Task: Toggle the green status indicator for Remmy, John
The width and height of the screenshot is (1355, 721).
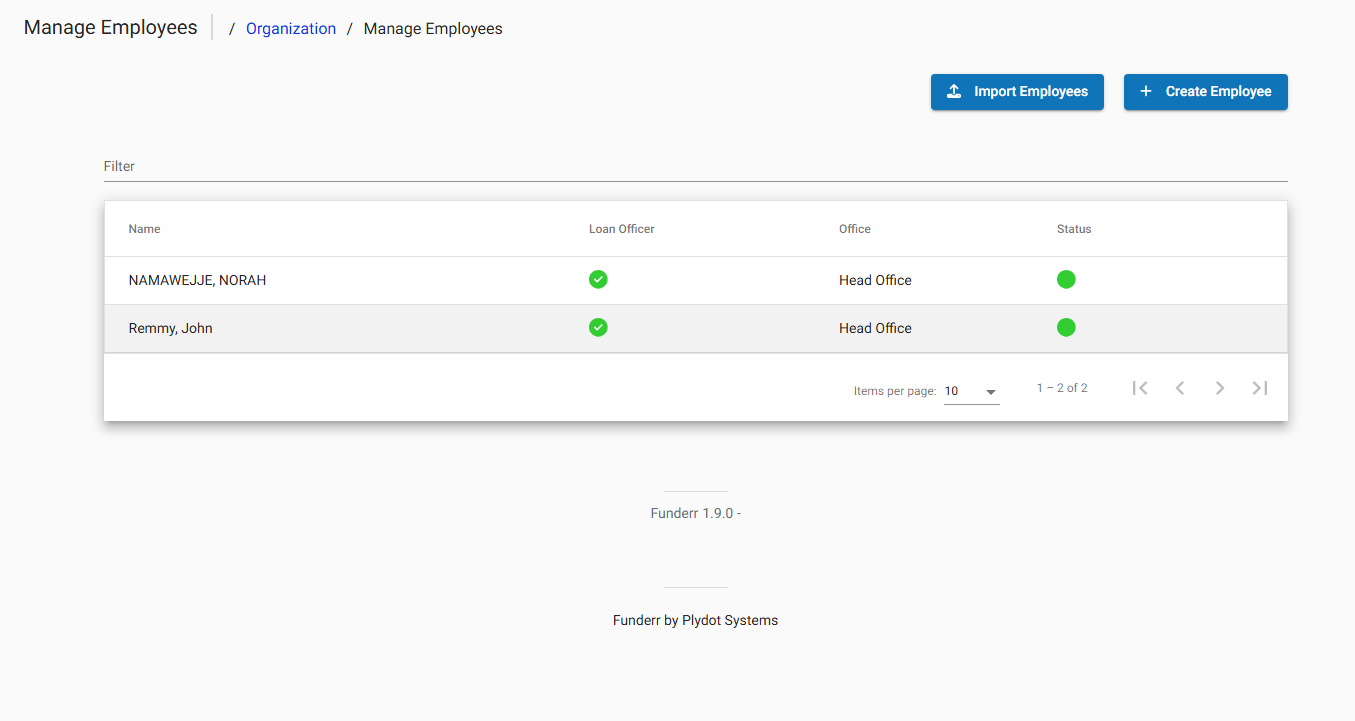Action: (1066, 327)
